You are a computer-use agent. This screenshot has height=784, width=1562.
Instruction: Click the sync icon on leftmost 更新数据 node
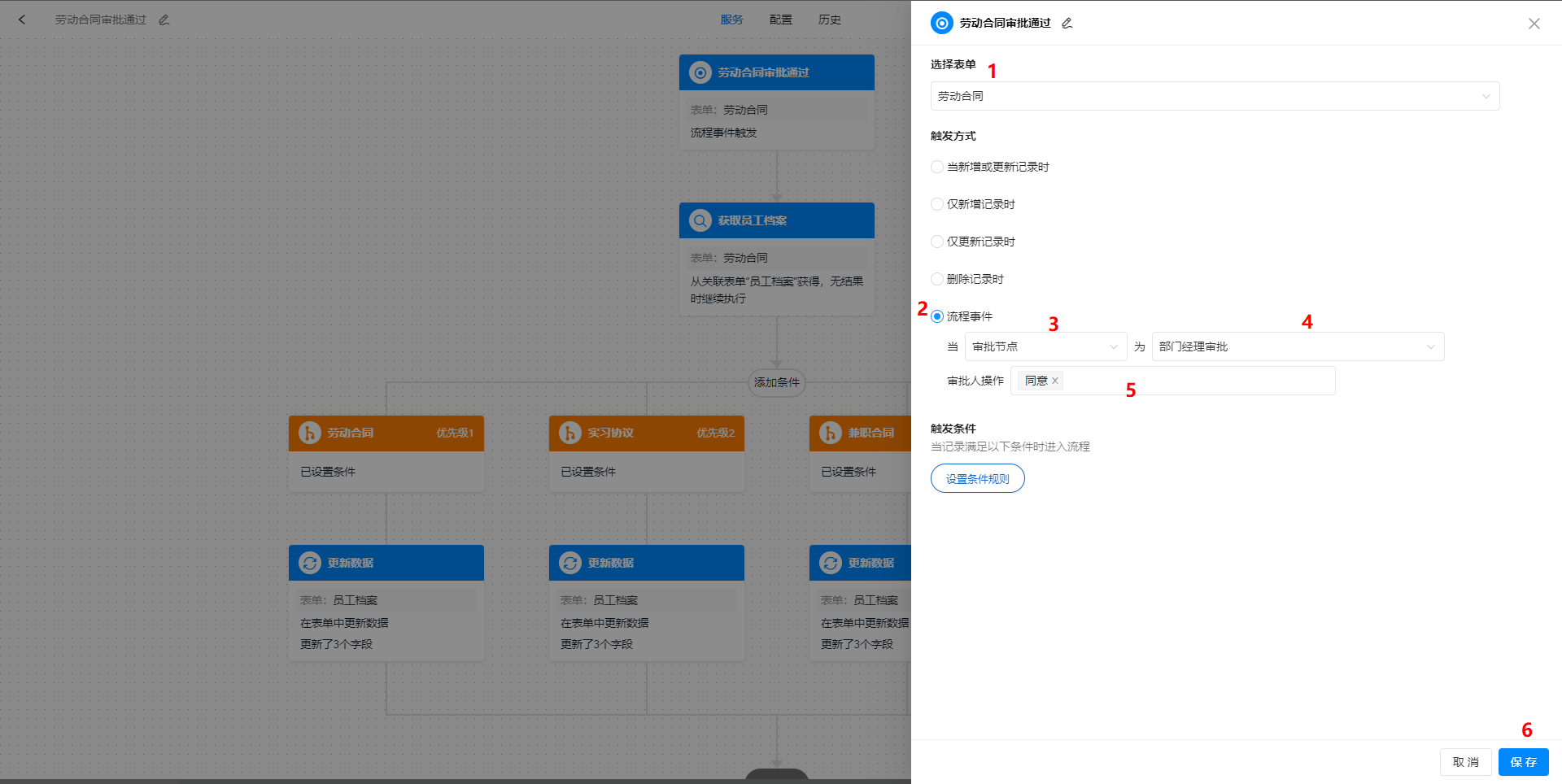[310, 562]
